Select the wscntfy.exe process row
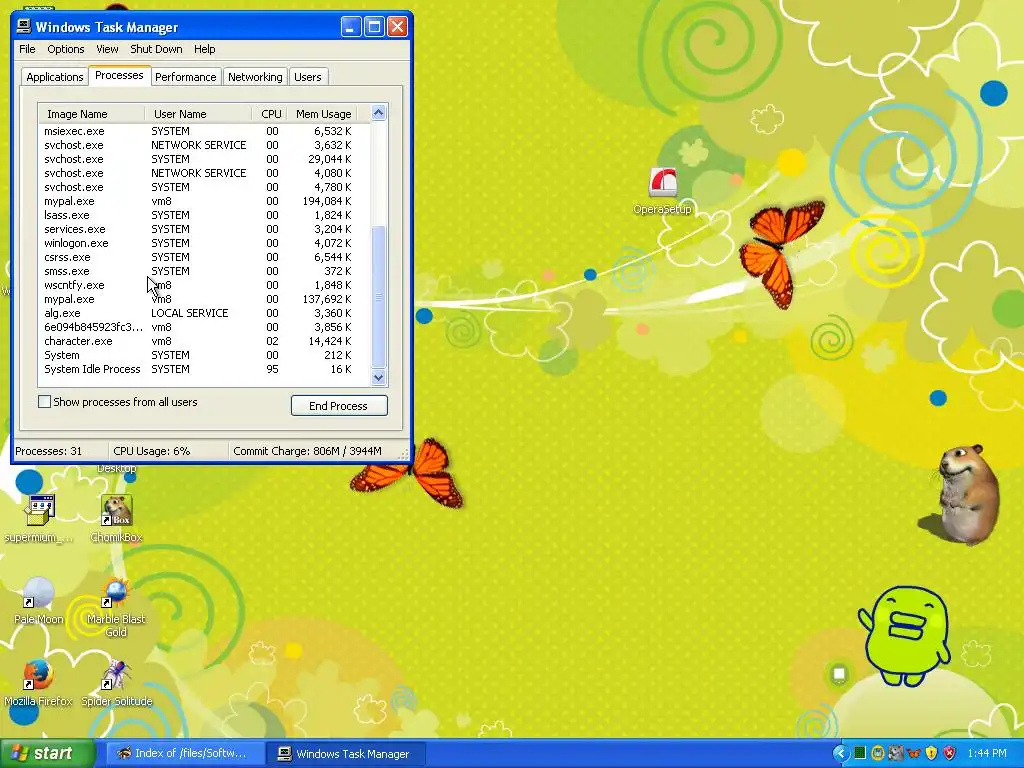This screenshot has width=1024, height=768. click(x=204, y=285)
